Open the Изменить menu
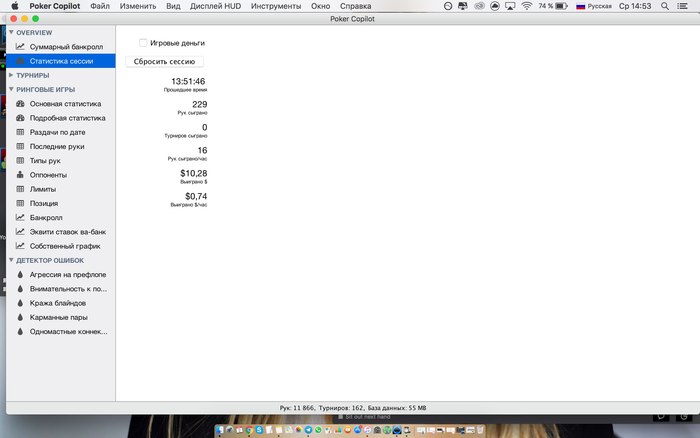Image resolution: width=700 pixels, height=438 pixels. click(138, 6)
